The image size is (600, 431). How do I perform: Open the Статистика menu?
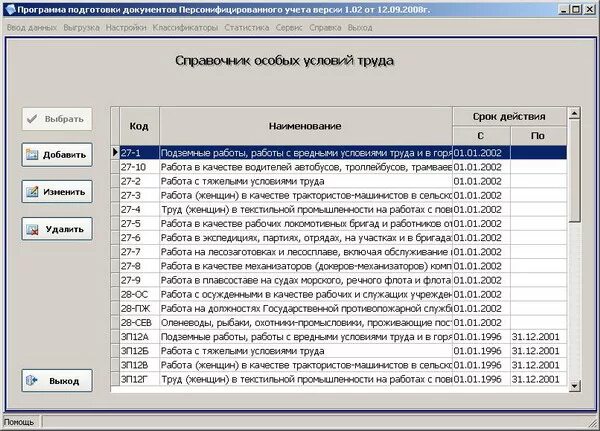coord(247,28)
